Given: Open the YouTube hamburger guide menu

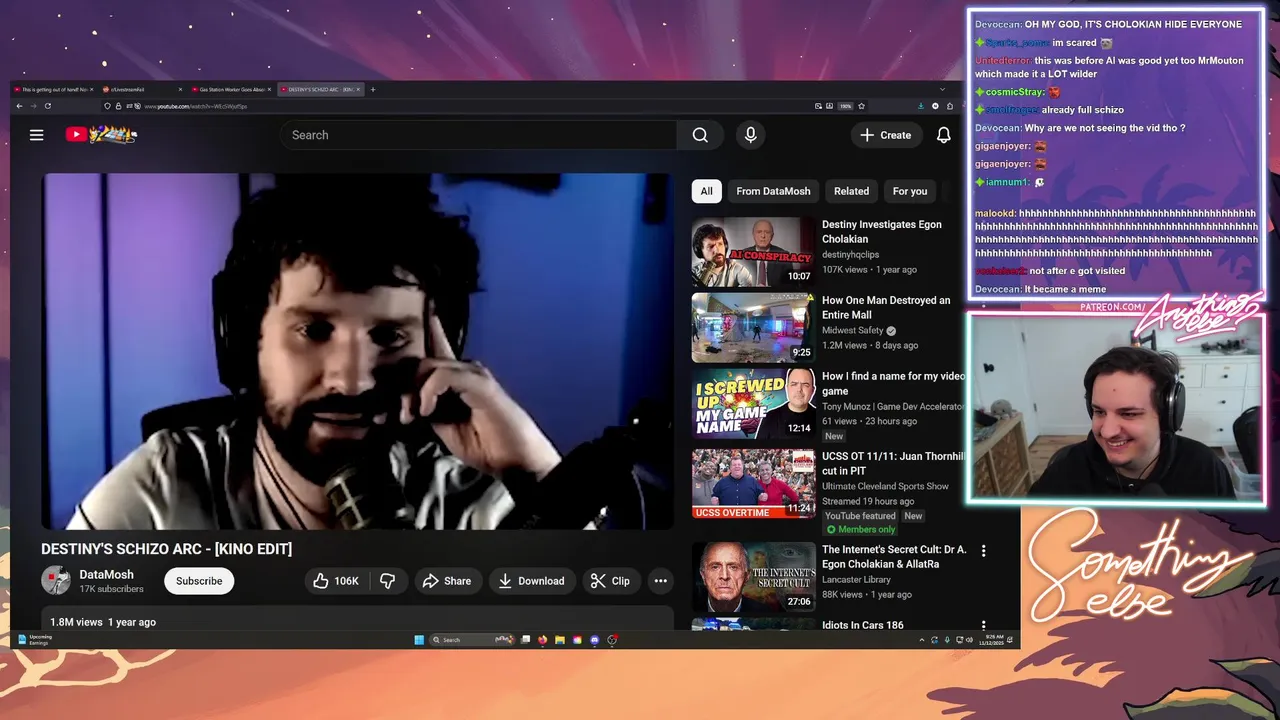Looking at the screenshot, I should (x=36, y=135).
